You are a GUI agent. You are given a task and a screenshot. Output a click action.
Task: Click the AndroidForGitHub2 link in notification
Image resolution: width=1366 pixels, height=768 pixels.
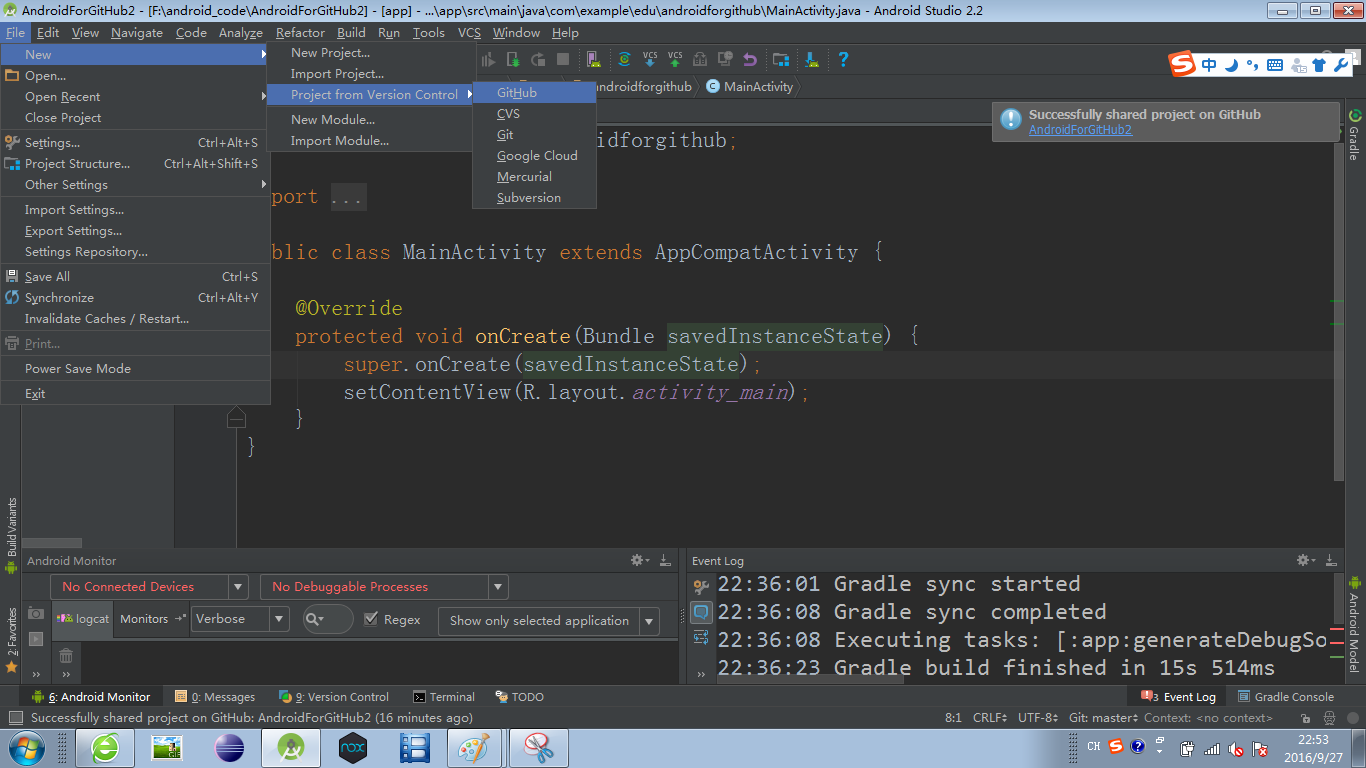(1080, 130)
